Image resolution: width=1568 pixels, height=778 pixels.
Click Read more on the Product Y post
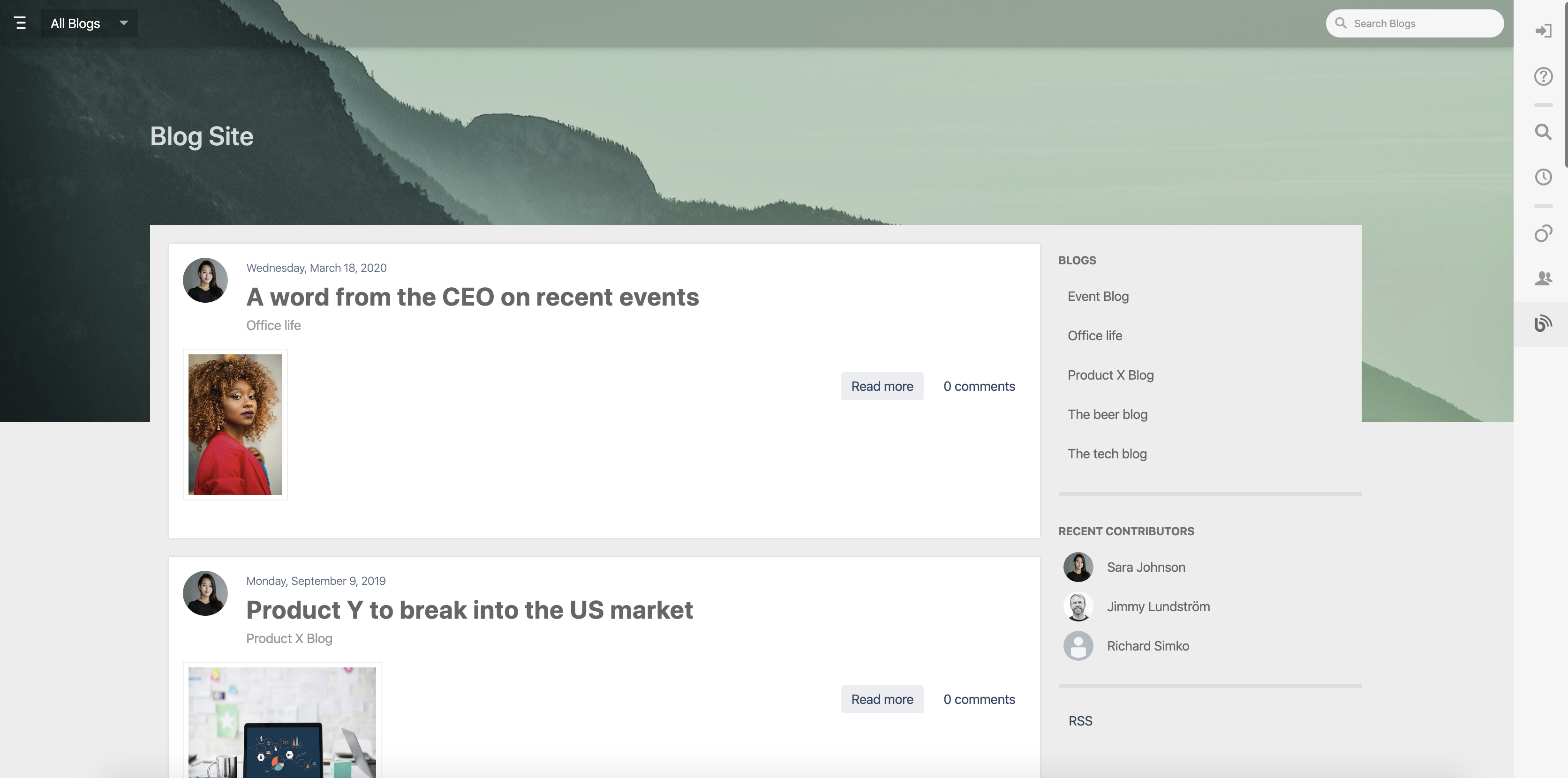(x=882, y=700)
